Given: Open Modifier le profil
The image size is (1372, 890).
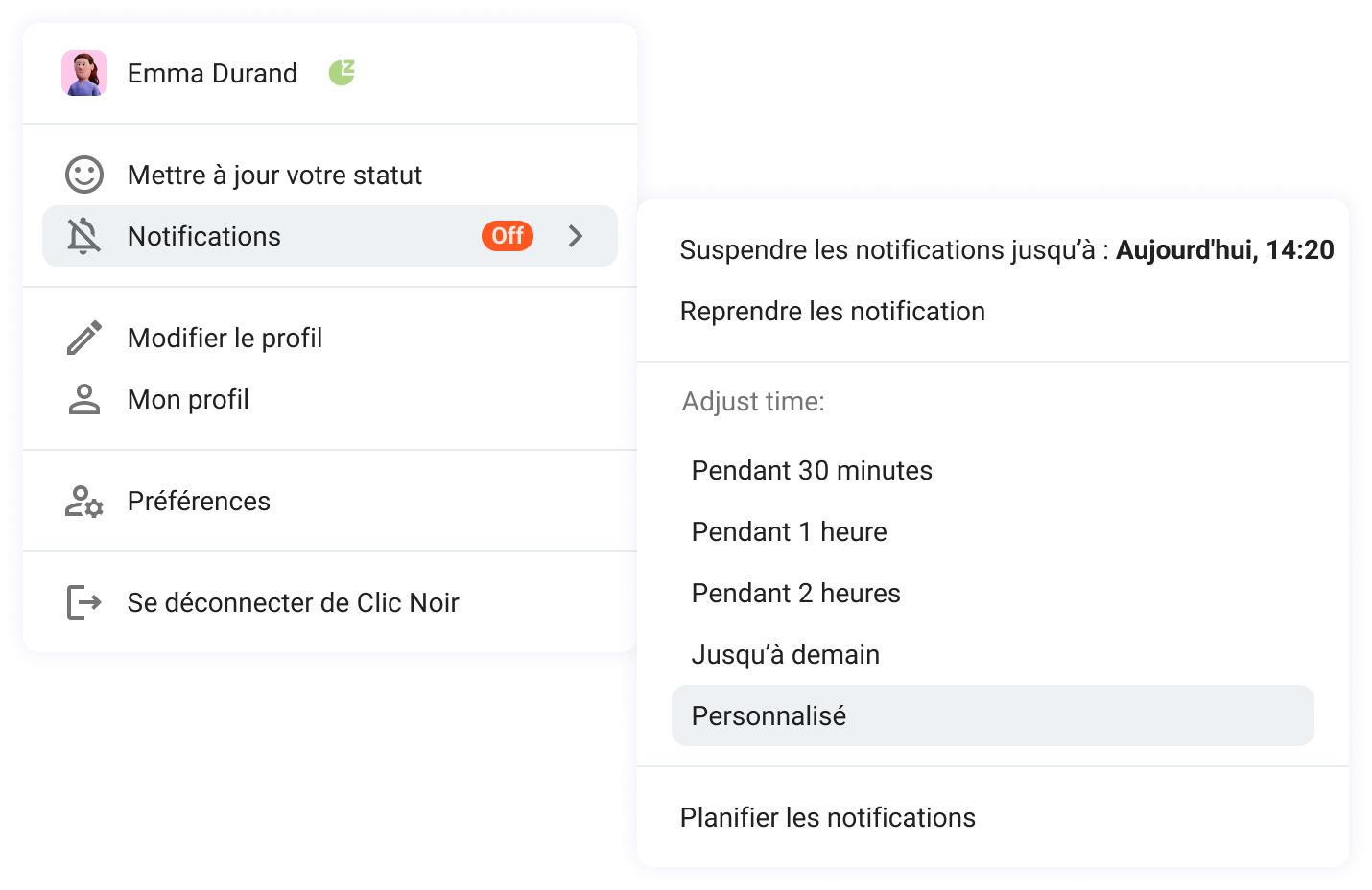Looking at the screenshot, I should click(225, 338).
